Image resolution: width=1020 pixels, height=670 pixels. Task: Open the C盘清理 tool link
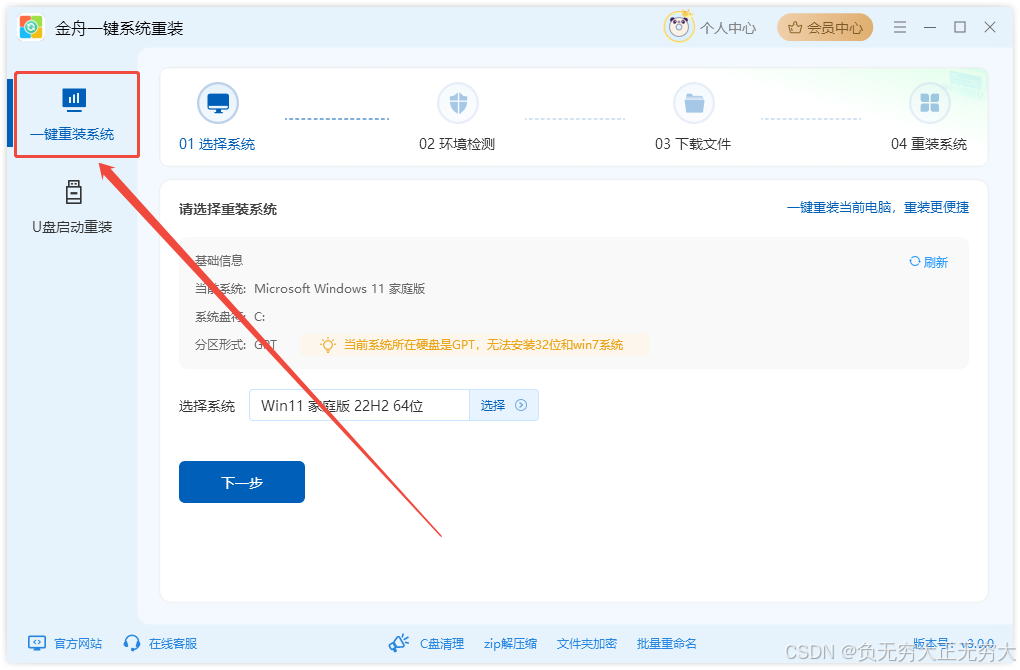[x=442, y=643]
